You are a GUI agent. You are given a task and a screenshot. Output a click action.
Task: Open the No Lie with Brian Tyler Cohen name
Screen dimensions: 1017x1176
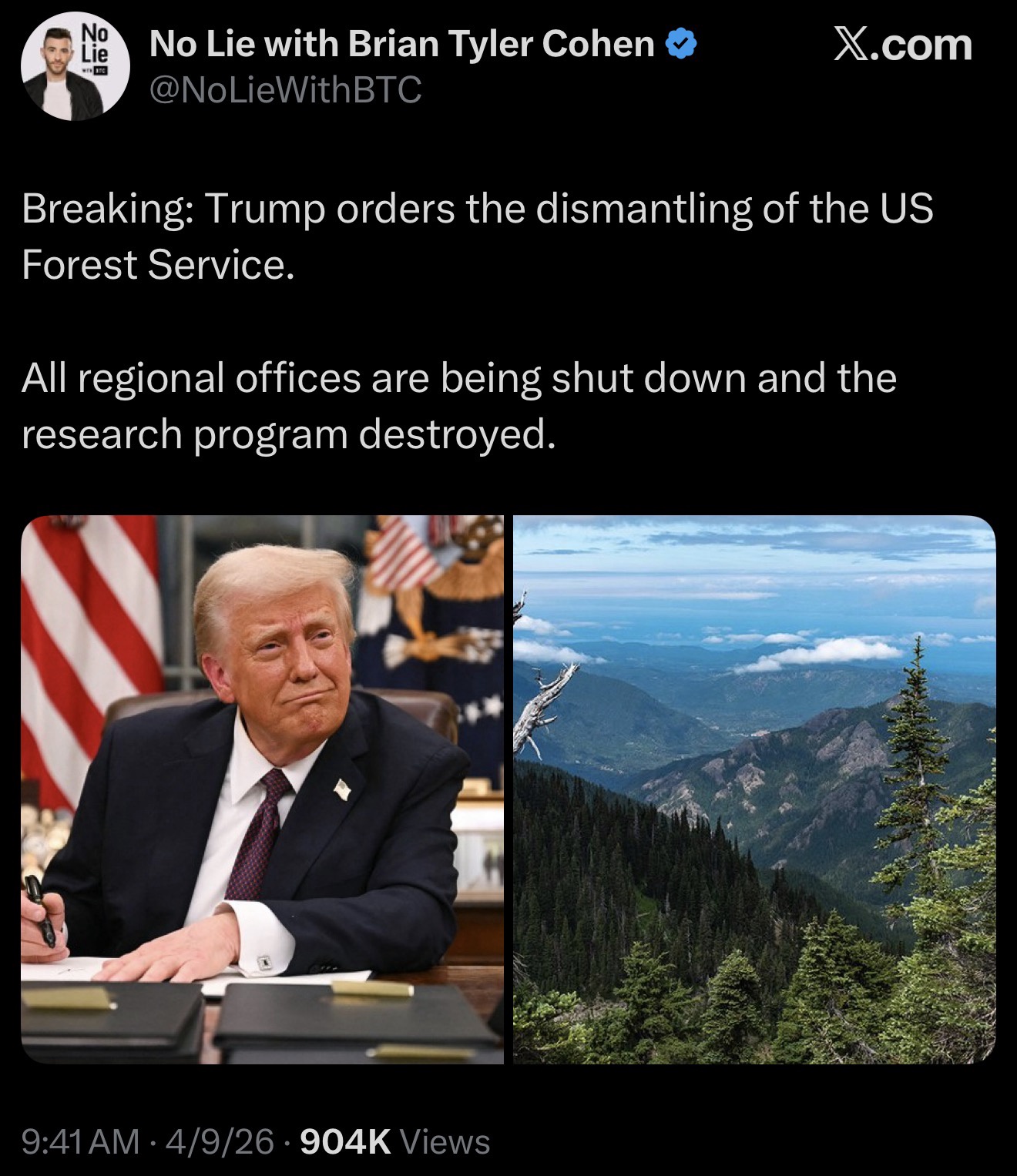[402, 45]
